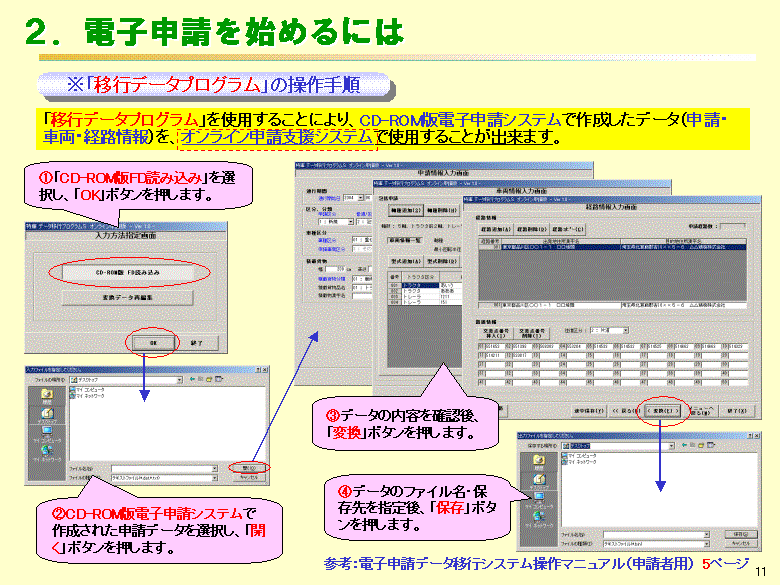The height and width of the screenshot is (585, 780).
Task: Click 型式追加(A) in the 車両情報入力画面 window
Action: point(406,261)
